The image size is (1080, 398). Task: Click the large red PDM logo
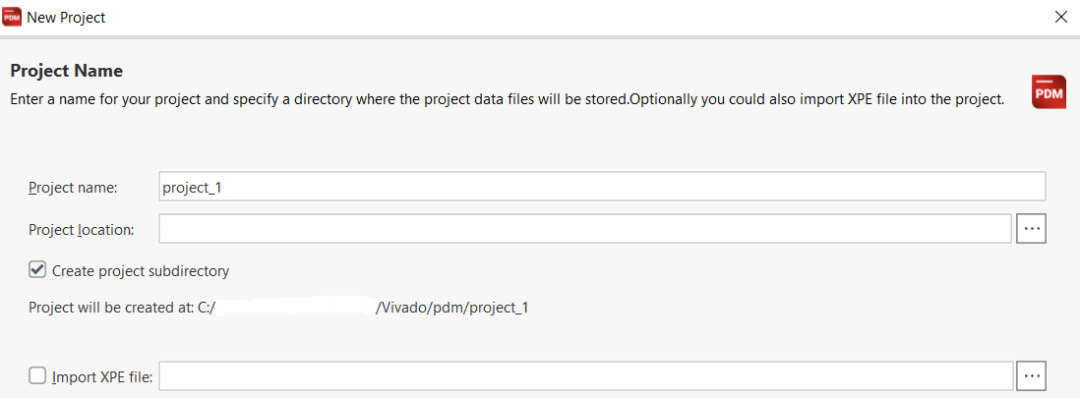coord(1048,92)
